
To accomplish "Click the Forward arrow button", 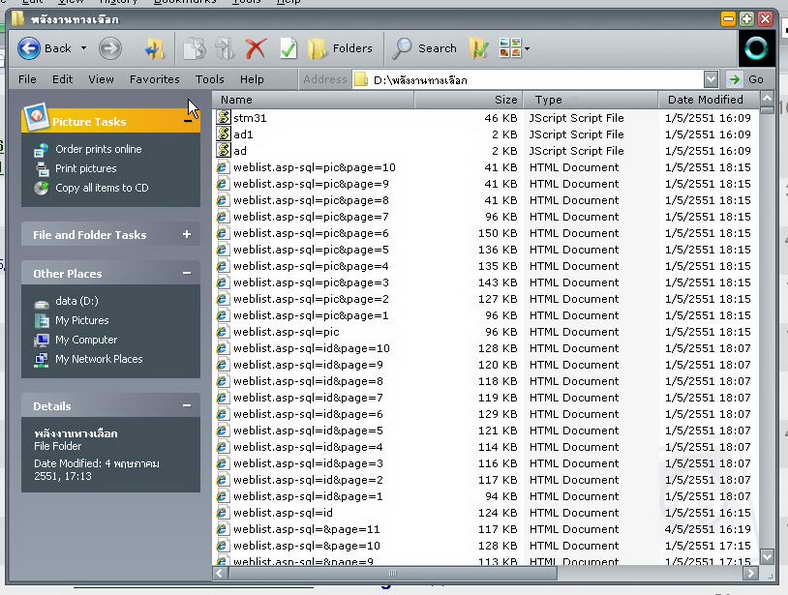I will [x=110, y=48].
